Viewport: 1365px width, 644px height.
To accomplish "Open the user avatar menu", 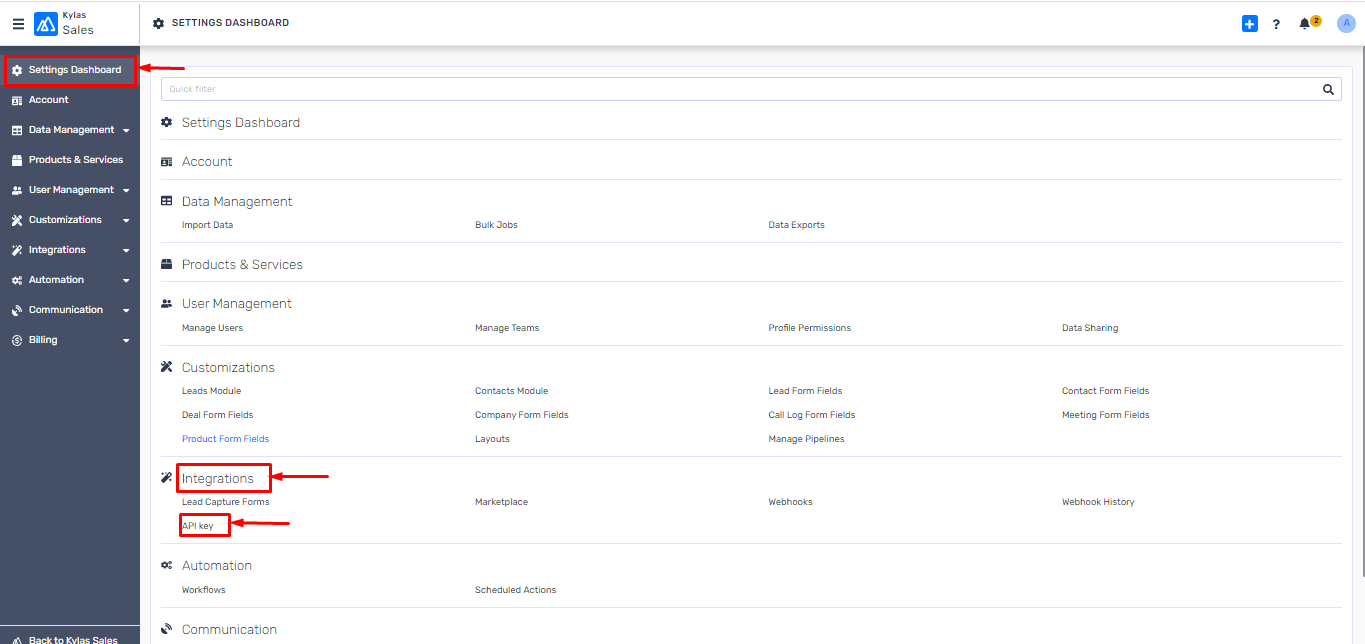I will point(1346,24).
